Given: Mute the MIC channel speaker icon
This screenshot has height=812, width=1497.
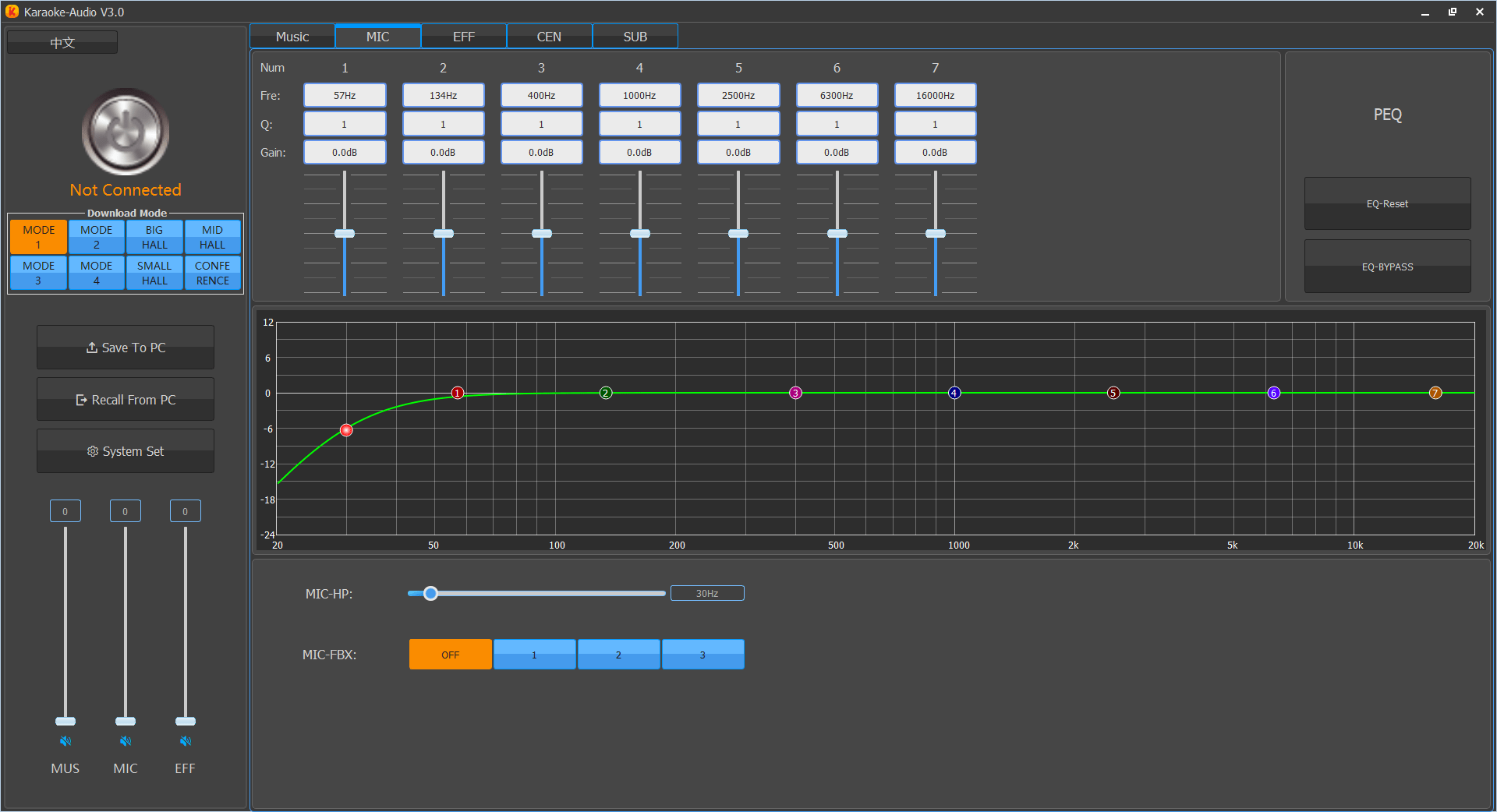Looking at the screenshot, I should tap(126, 741).
